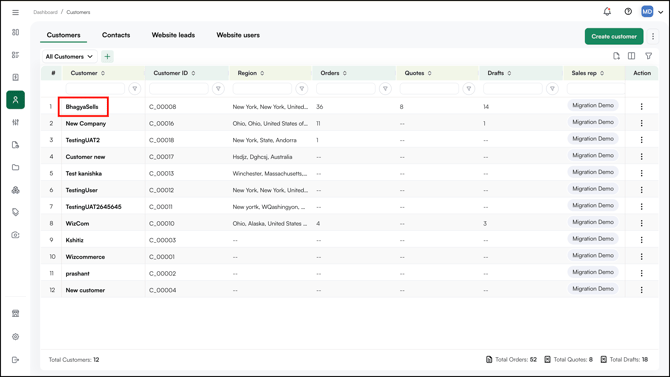Open the help question mark icon
Image resolution: width=670 pixels, height=377 pixels.
[x=628, y=12]
